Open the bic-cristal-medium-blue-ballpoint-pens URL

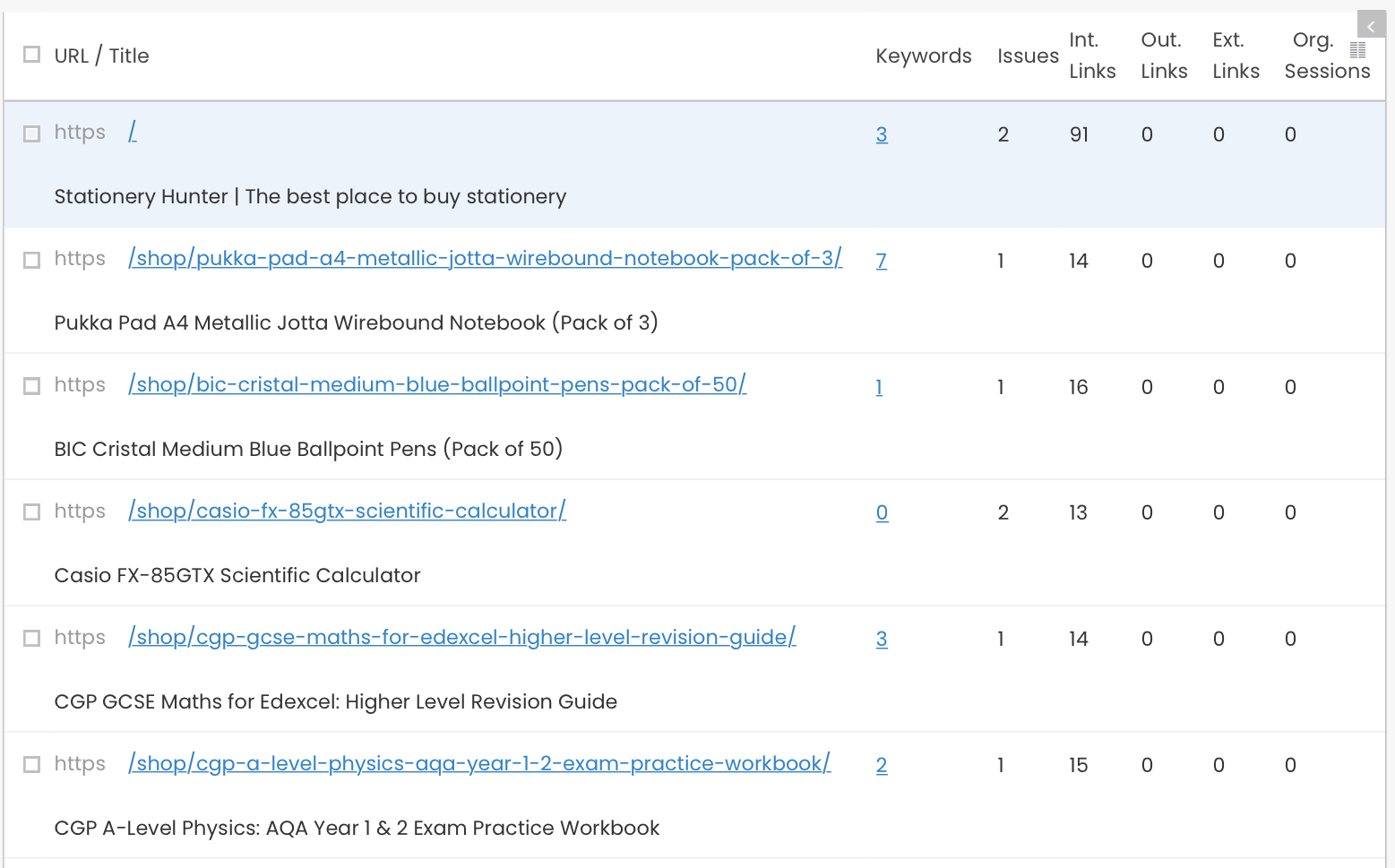[x=437, y=384]
